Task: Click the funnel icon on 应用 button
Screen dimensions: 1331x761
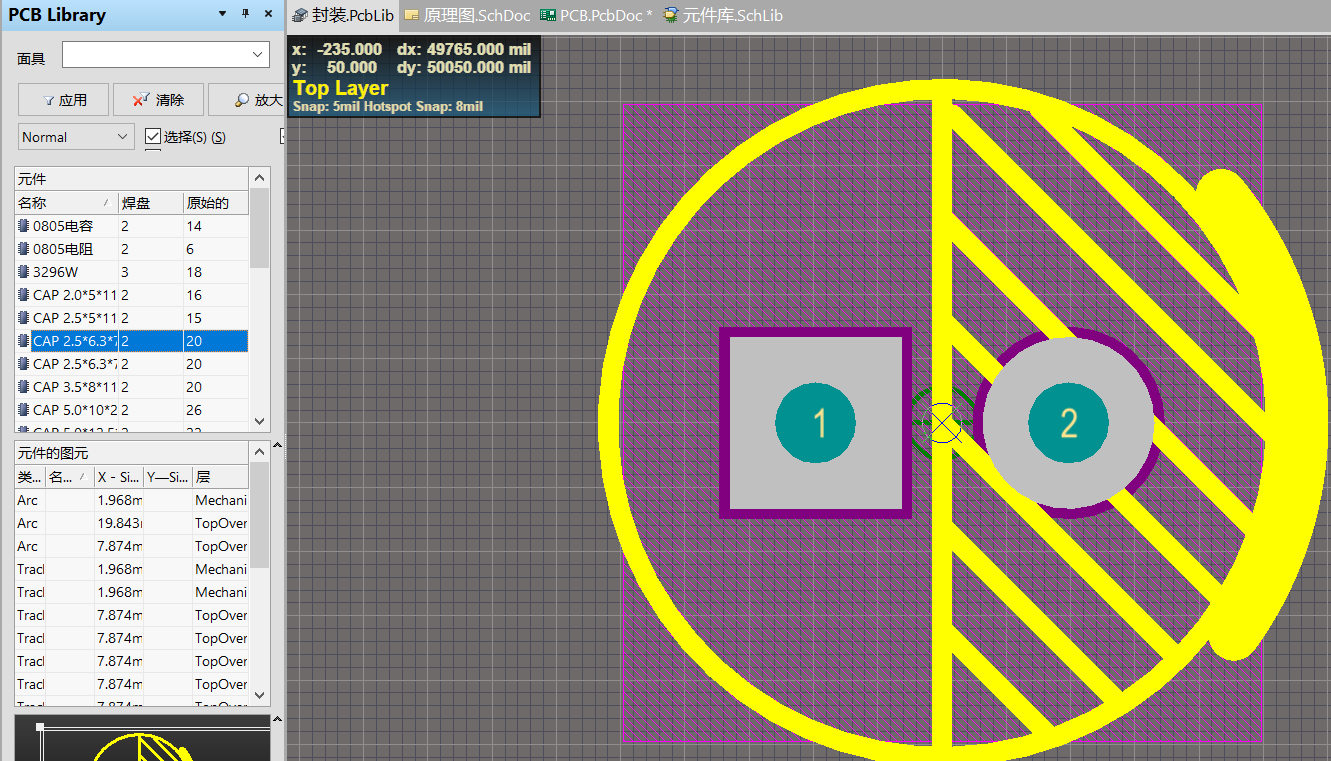Action: point(47,100)
